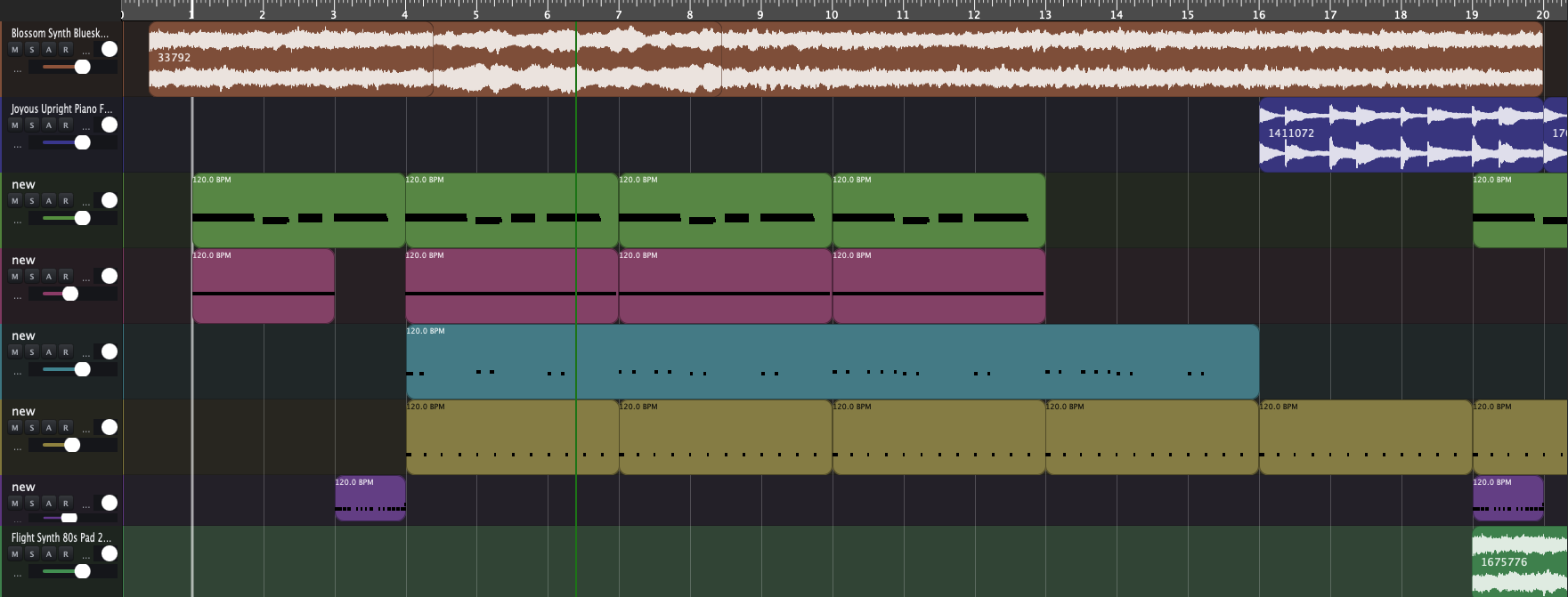
Task: Select the Joyous piano audio clip labeled 1411072
Action: tap(1401, 134)
